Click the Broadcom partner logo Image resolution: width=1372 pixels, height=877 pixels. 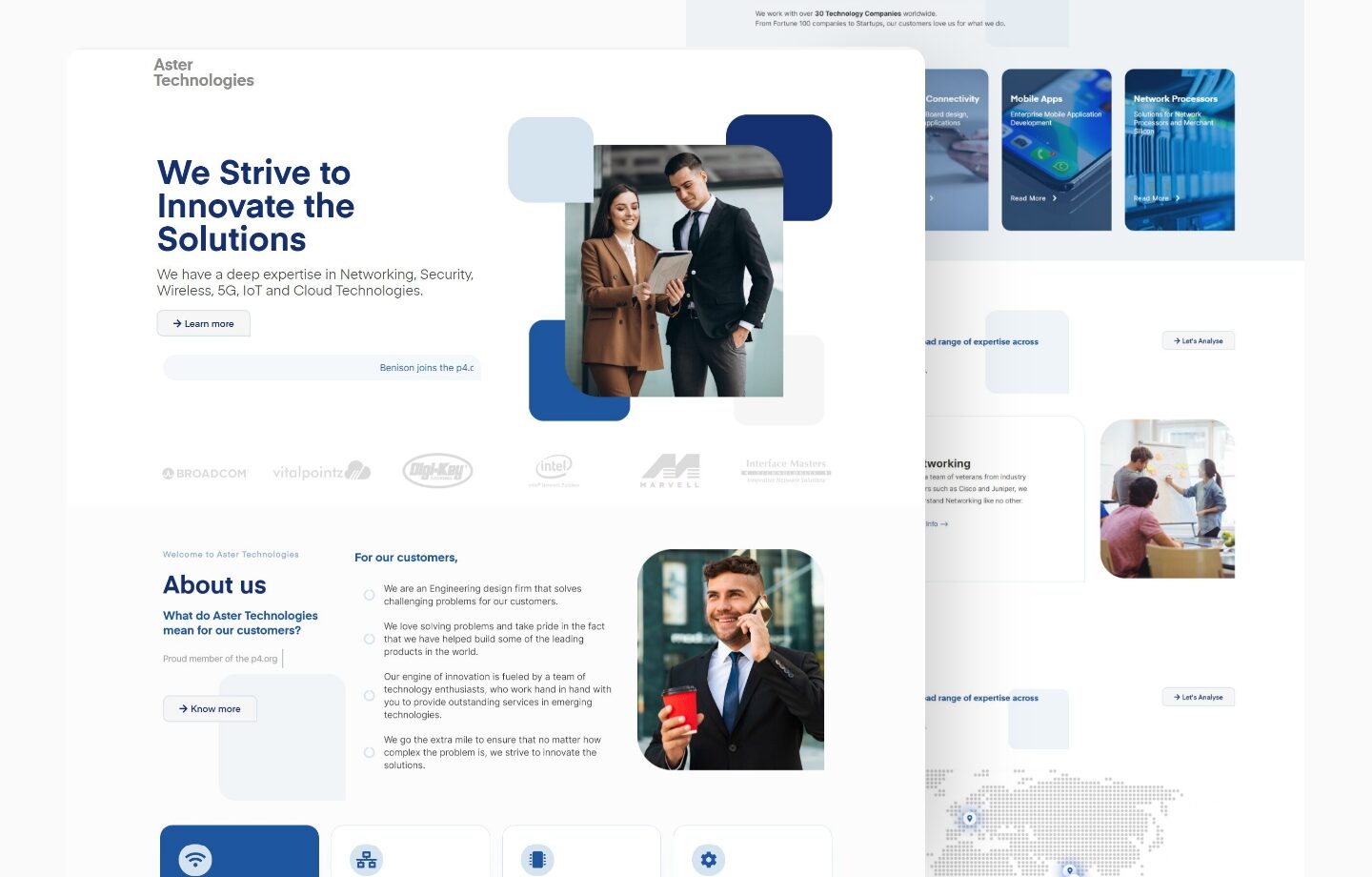pyautogui.click(x=205, y=472)
